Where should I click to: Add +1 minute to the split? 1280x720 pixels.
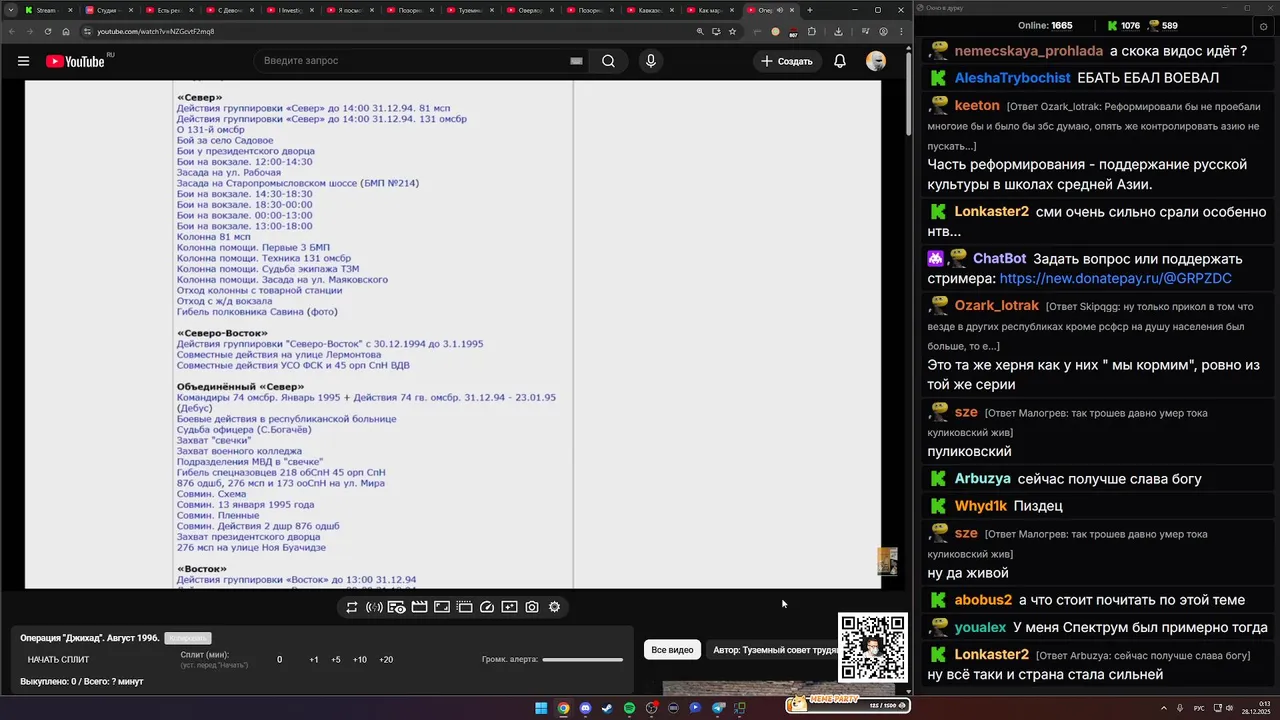pyautogui.click(x=314, y=660)
